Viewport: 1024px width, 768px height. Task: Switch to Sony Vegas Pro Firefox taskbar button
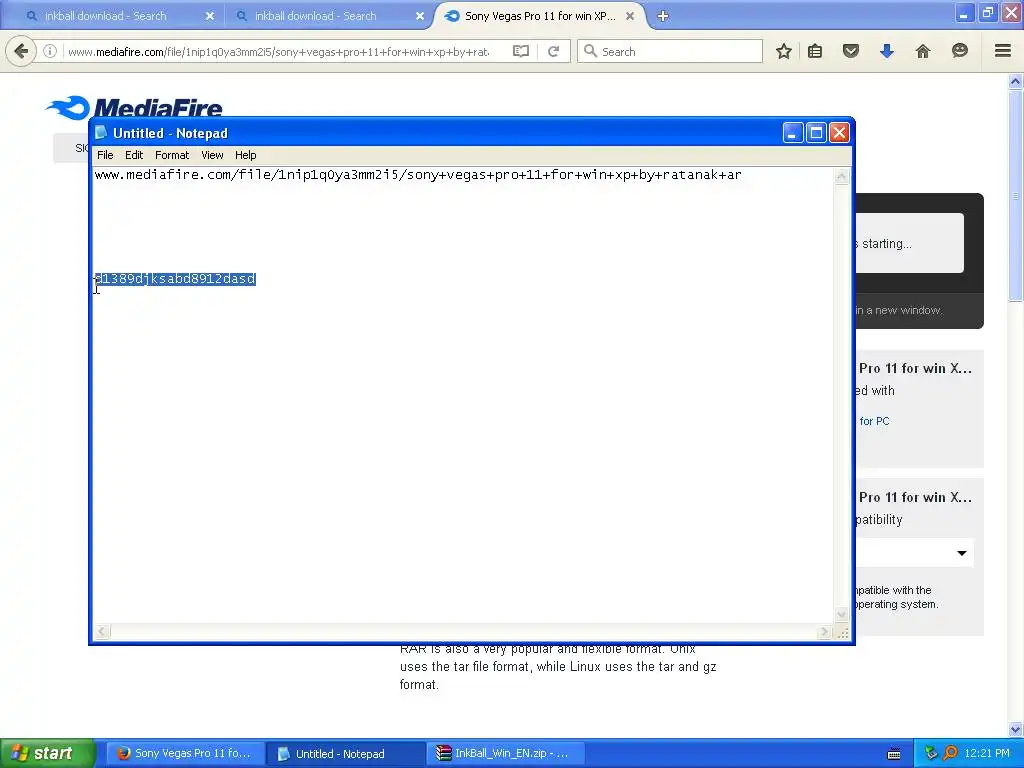185,753
